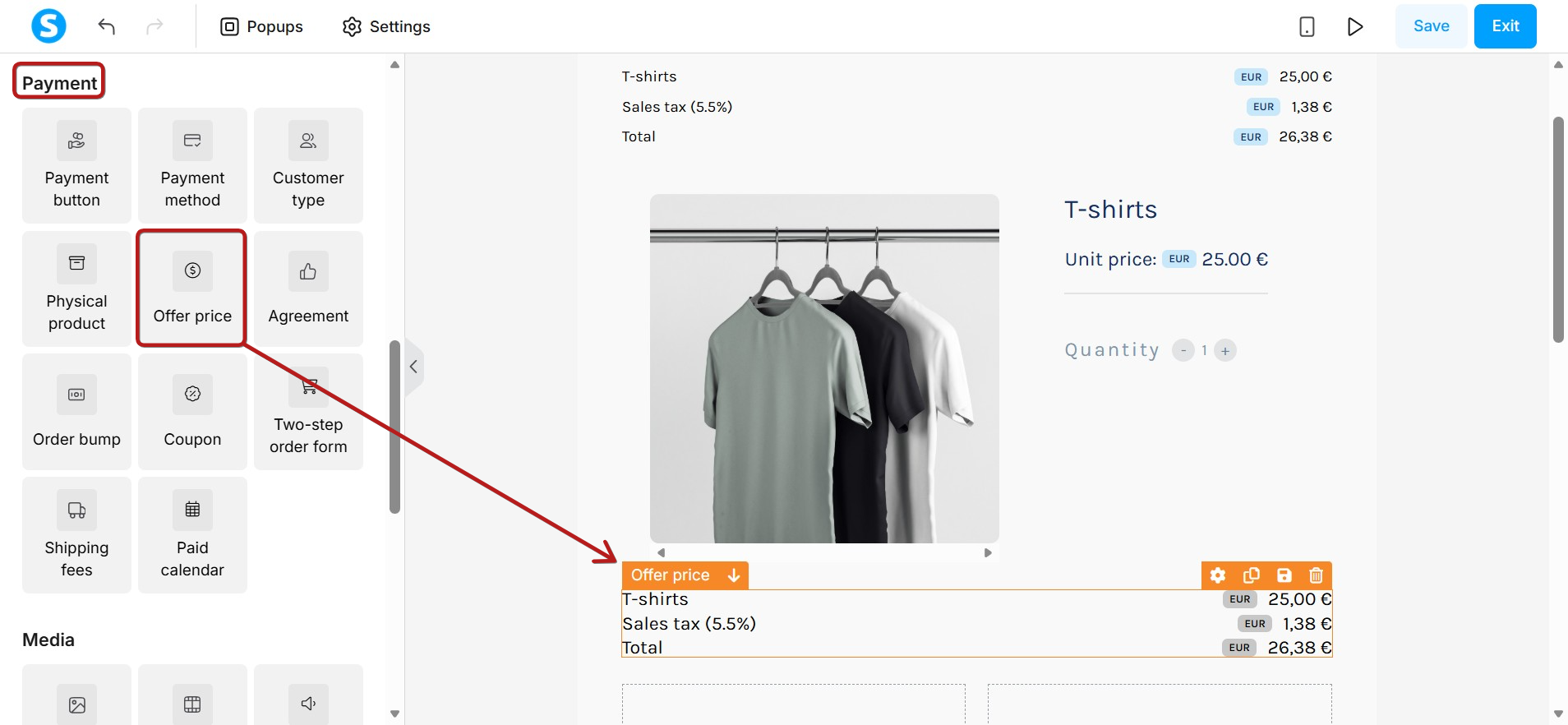
Task: Add the Agreement element
Action: click(308, 289)
